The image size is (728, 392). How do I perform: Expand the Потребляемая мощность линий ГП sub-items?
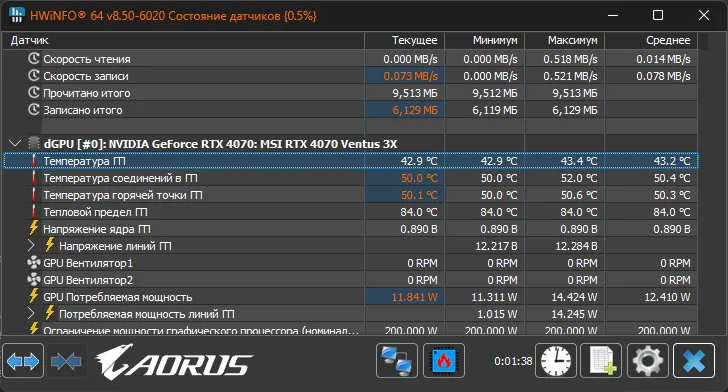point(31,314)
